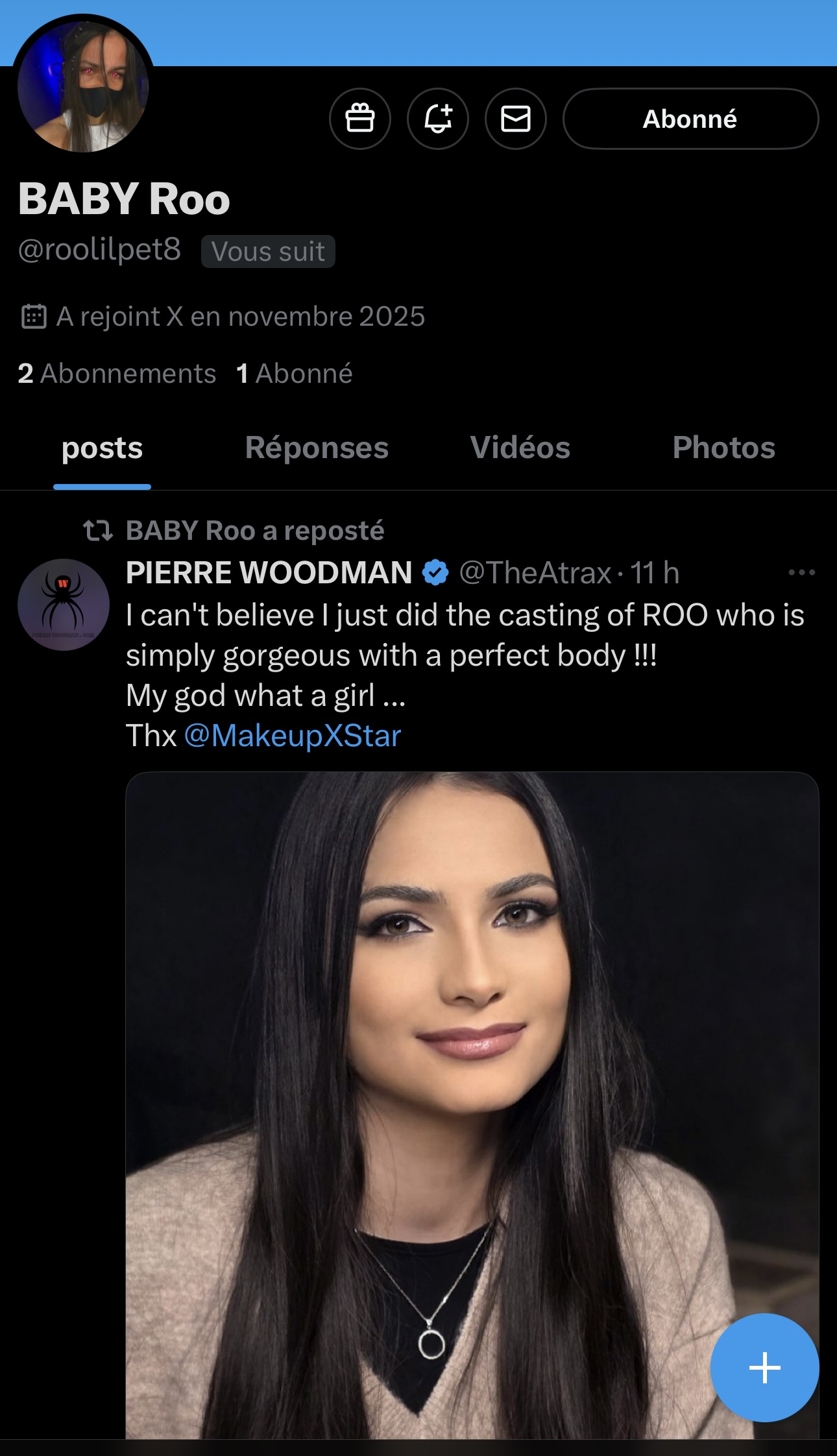Image resolution: width=837 pixels, height=1456 pixels.
Task: Toggle the Abonné follow button
Action: [x=690, y=119]
